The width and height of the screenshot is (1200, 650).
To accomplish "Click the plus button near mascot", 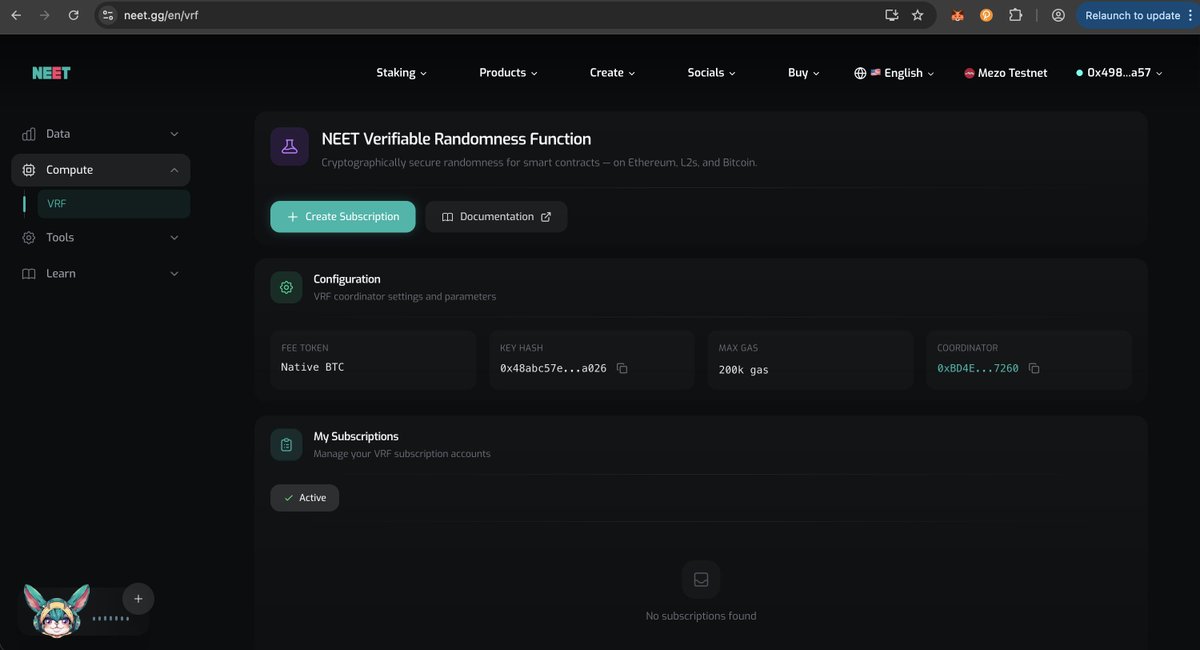I will (x=138, y=599).
